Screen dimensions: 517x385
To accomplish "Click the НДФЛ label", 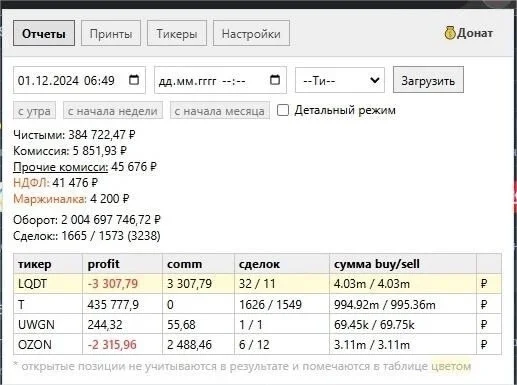I will pyautogui.click(x=31, y=183).
